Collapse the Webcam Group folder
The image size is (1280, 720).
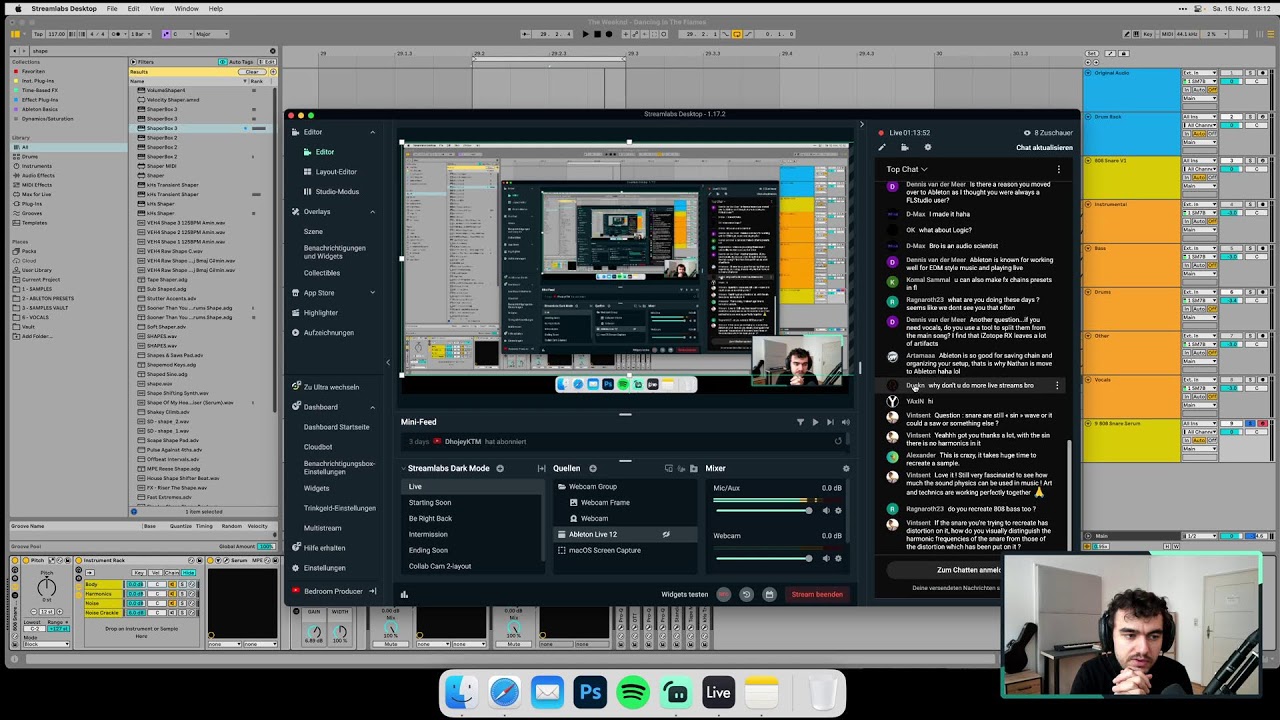click(x=562, y=487)
